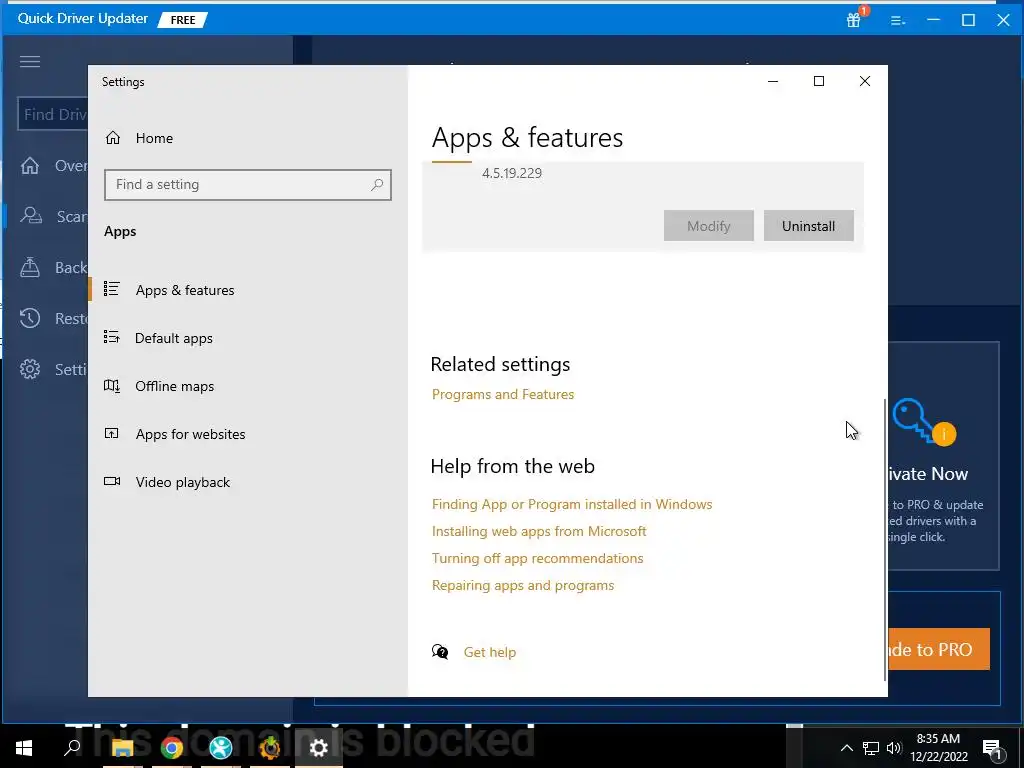Open Restore icon in Quick Driver Updater sidebar
This screenshot has height=768, width=1024.
click(x=30, y=318)
